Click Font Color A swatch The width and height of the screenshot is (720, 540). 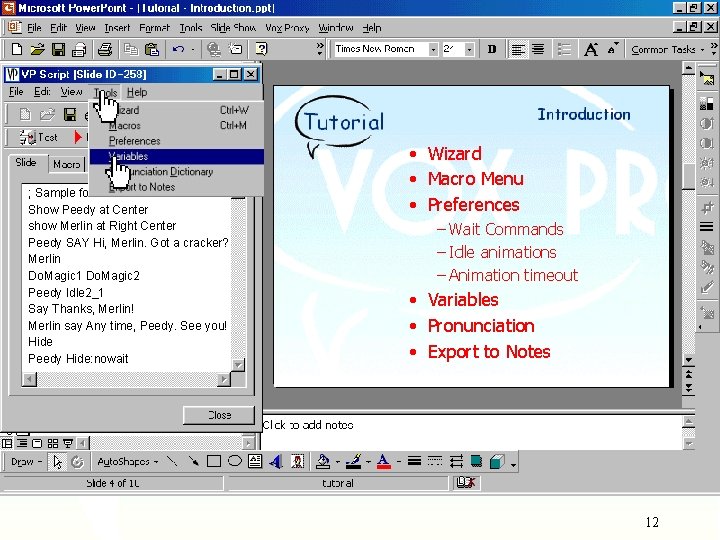[384, 461]
